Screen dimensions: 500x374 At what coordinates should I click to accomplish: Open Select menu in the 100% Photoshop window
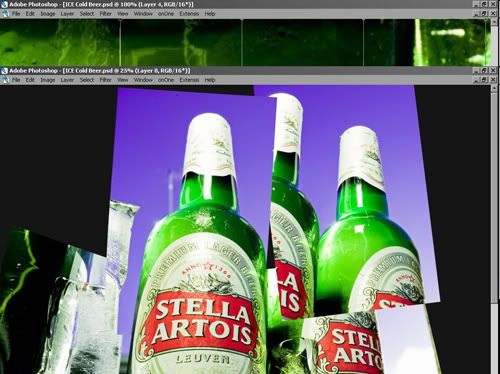tap(87, 14)
